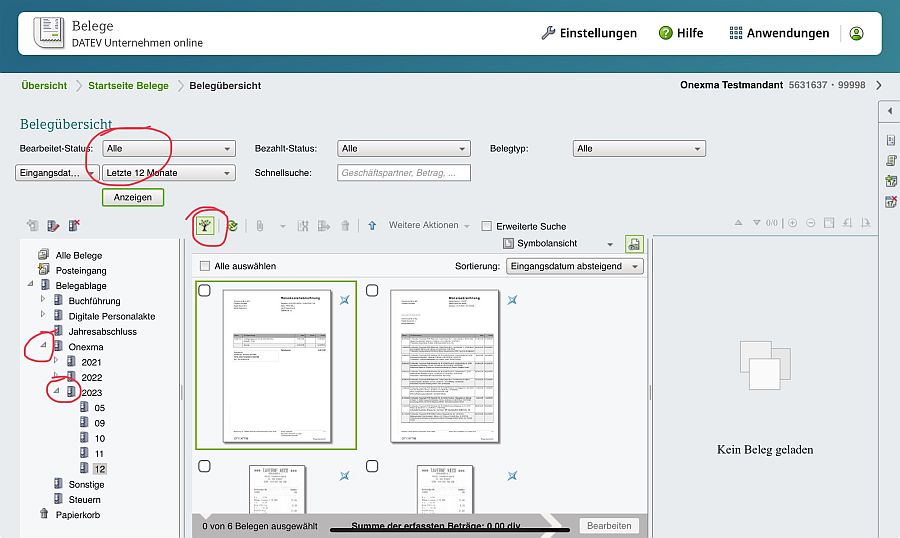Open the Eingangsdat... date type dropdown
Image resolution: width=900 pixels, height=538 pixels.
pyautogui.click(x=57, y=173)
